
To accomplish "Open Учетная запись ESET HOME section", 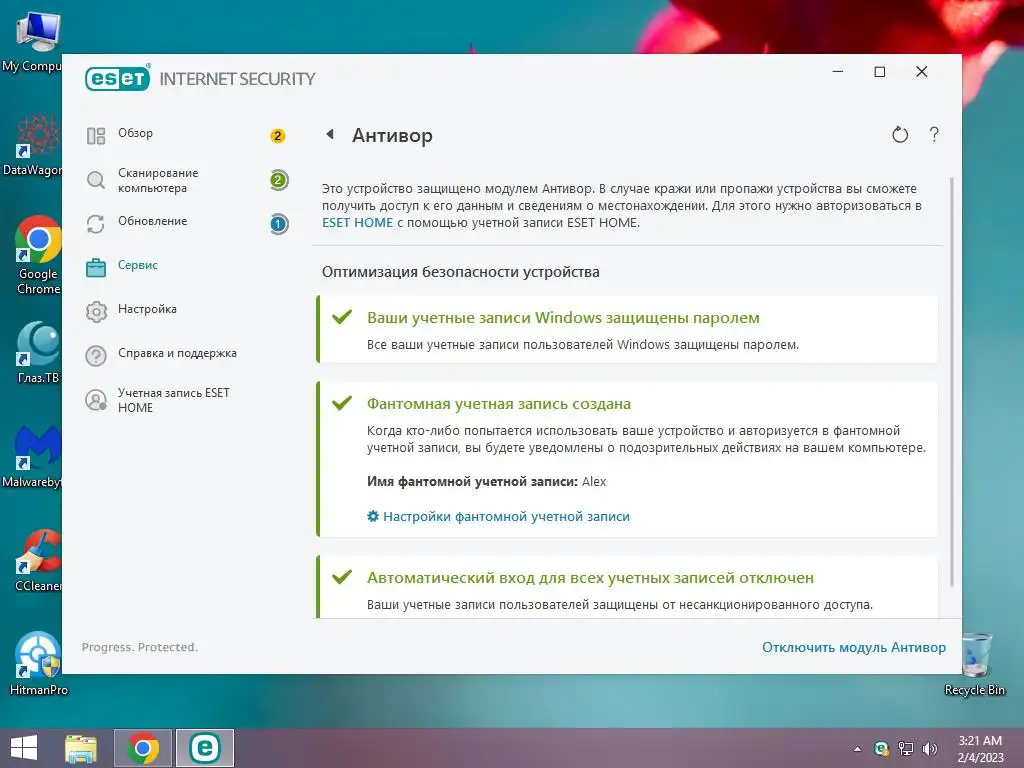I will [x=174, y=400].
